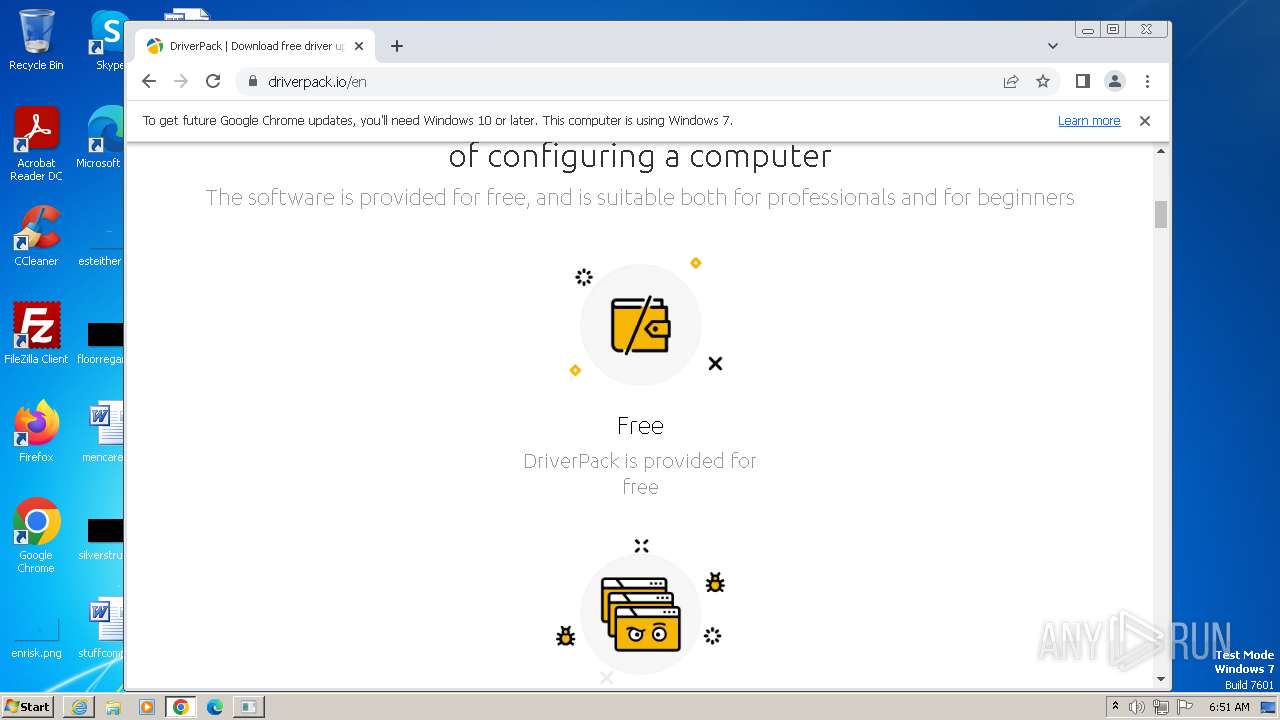Click the 6:51 AM system clock
Screen dimensions: 1280x720
tap(1230, 707)
